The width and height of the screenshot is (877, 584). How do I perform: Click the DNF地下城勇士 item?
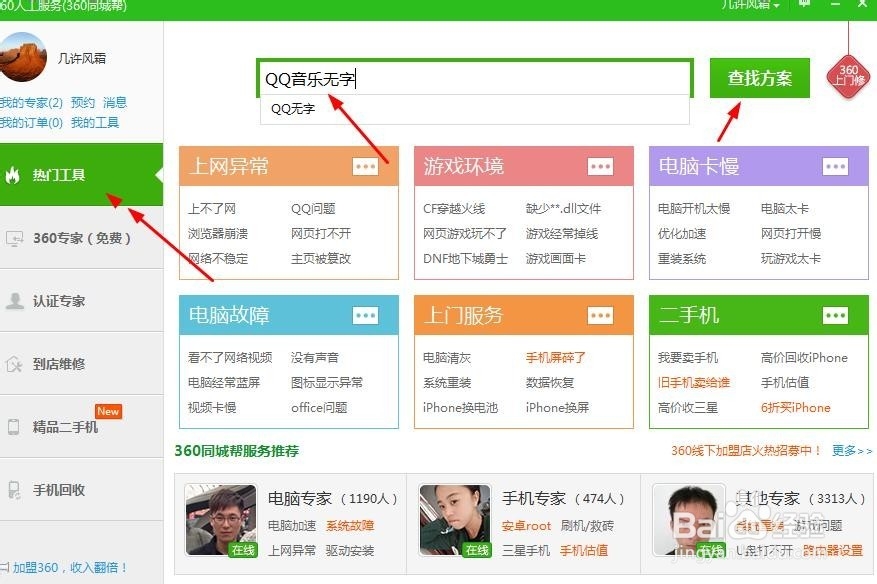pyautogui.click(x=465, y=258)
